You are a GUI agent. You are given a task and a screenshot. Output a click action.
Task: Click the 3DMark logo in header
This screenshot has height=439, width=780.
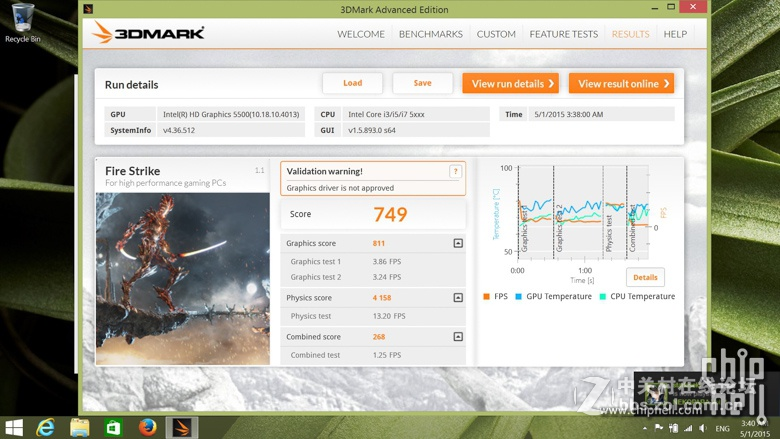148,33
